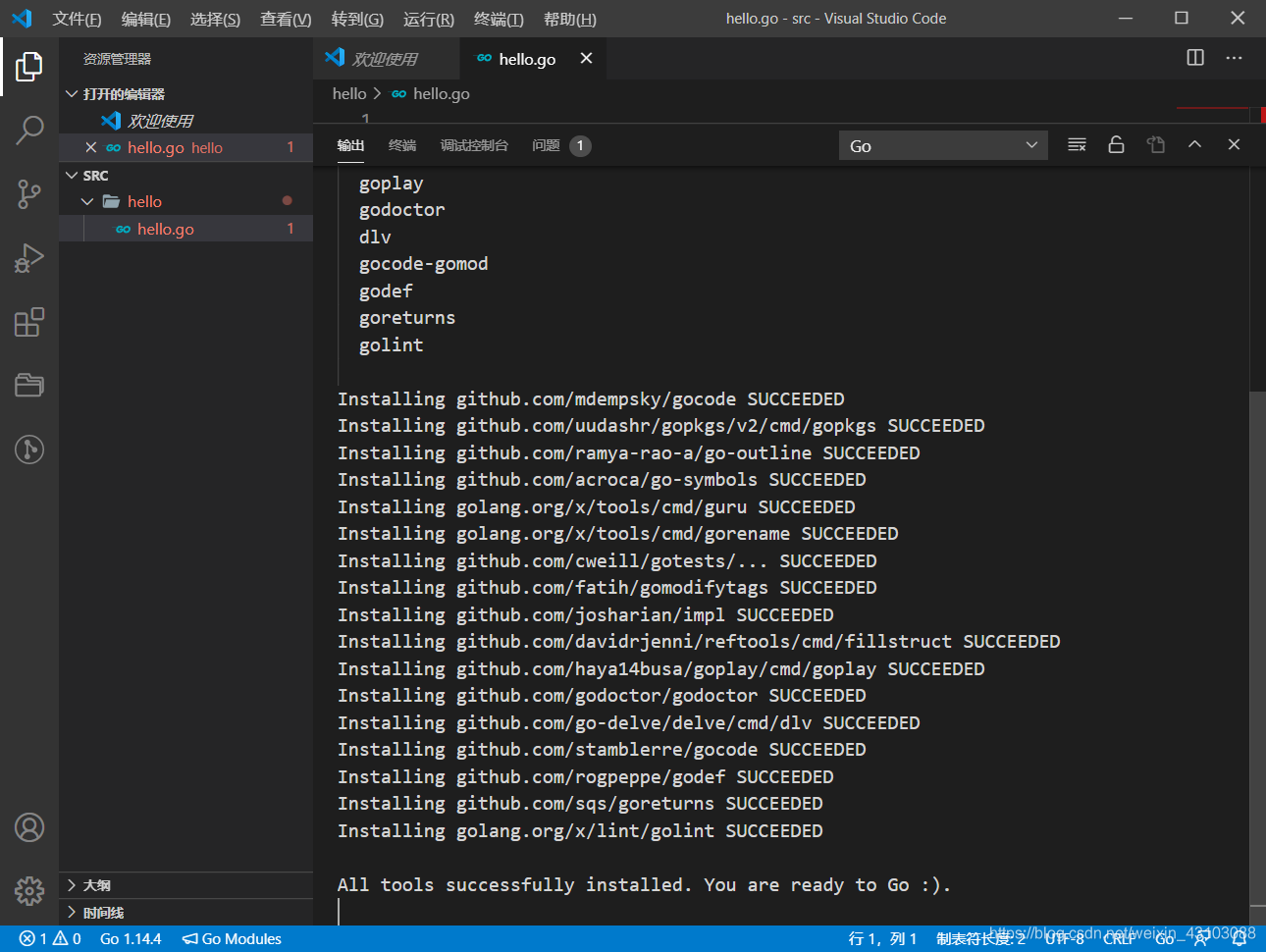Viewport: 1266px width, 952px height.
Task: Switch to the Terminal panel tab
Action: point(402,145)
